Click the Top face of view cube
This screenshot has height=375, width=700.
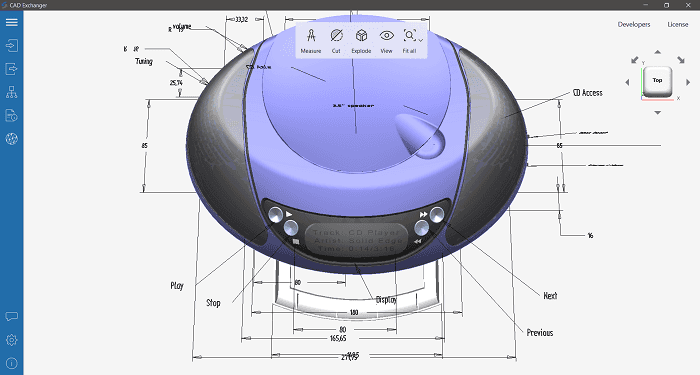[658, 81]
